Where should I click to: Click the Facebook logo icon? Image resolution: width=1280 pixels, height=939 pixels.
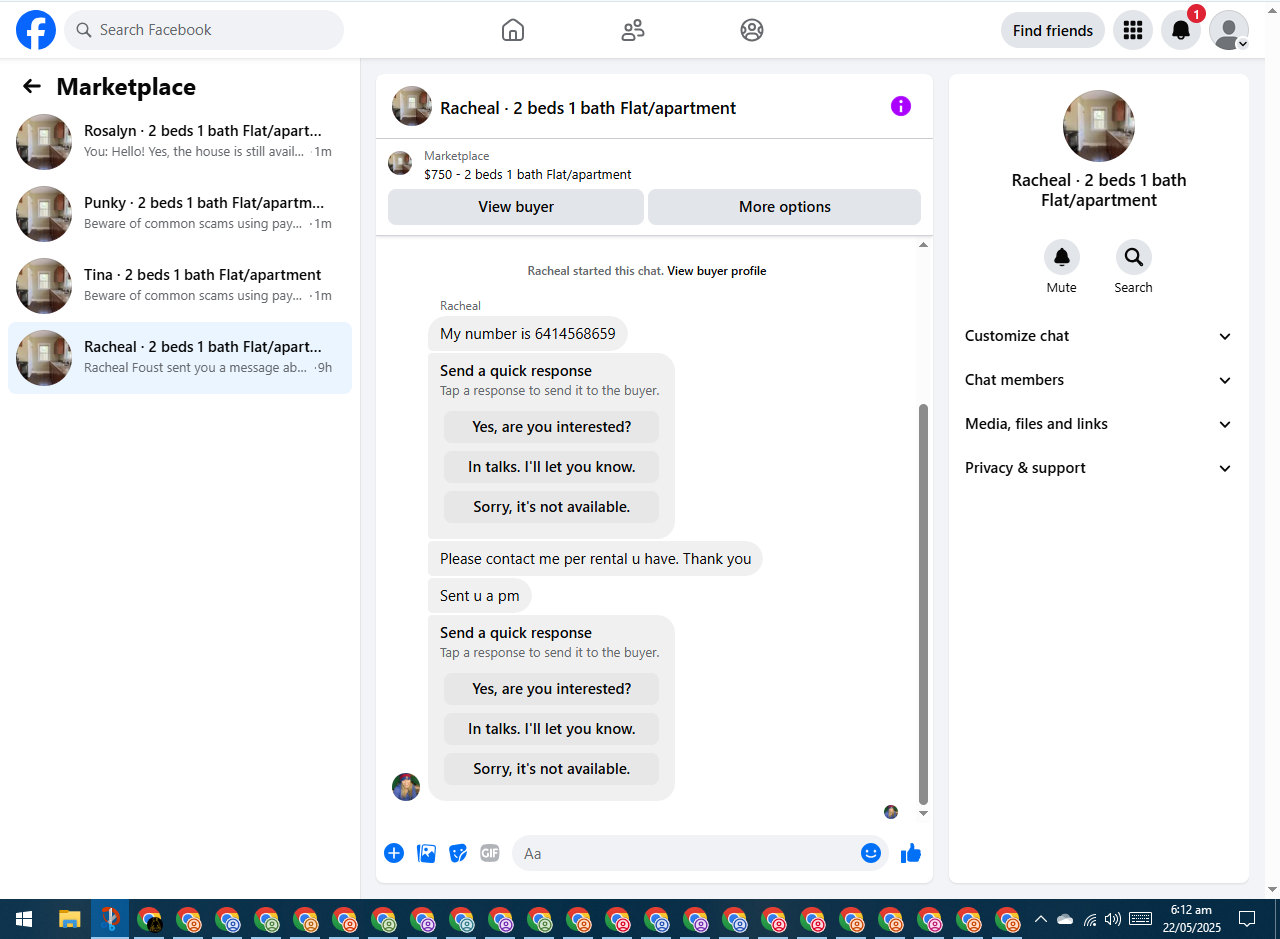36,30
